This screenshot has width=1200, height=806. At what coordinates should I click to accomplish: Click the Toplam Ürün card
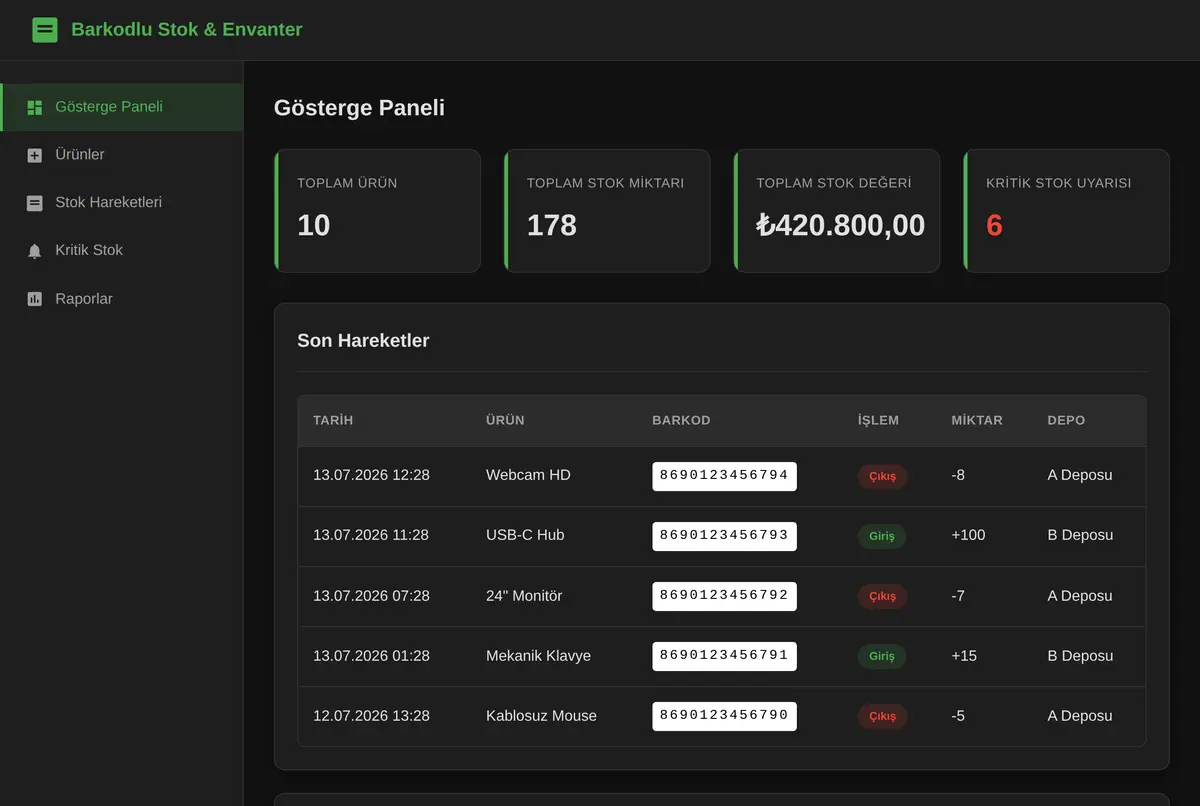pos(377,211)
